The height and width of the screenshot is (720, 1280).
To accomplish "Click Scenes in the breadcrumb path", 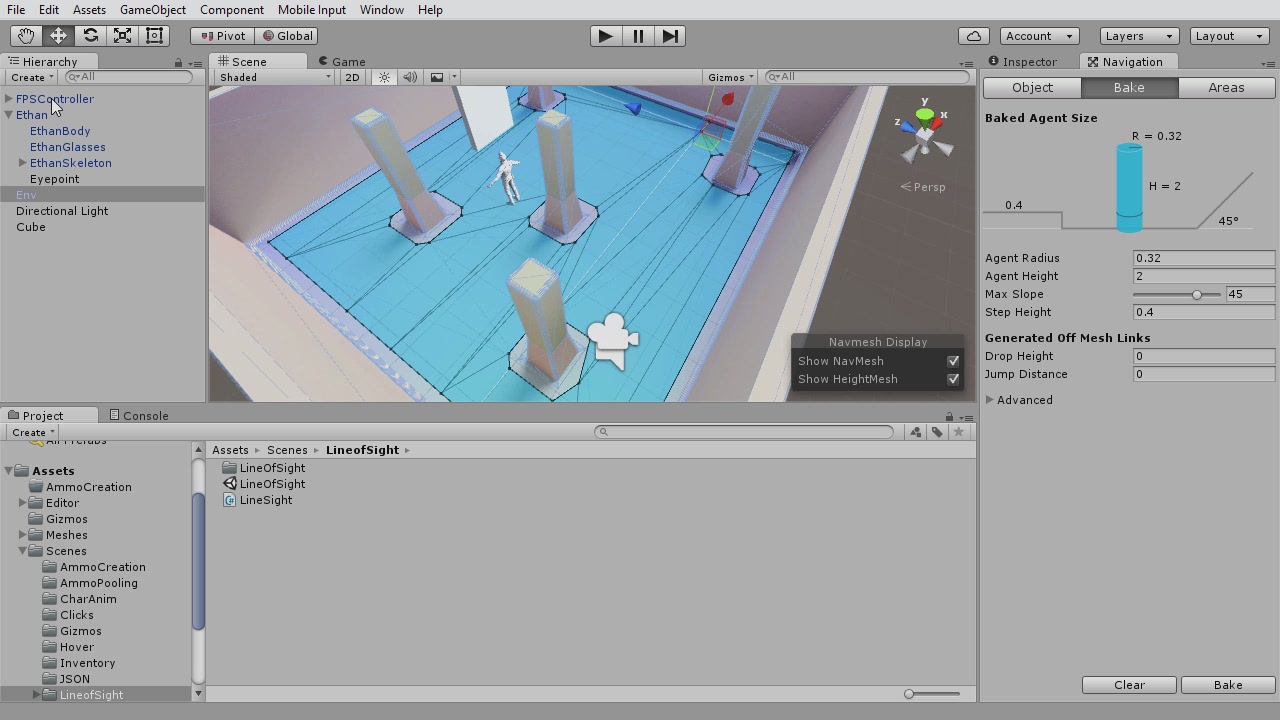I will click(x=287, y=450).
